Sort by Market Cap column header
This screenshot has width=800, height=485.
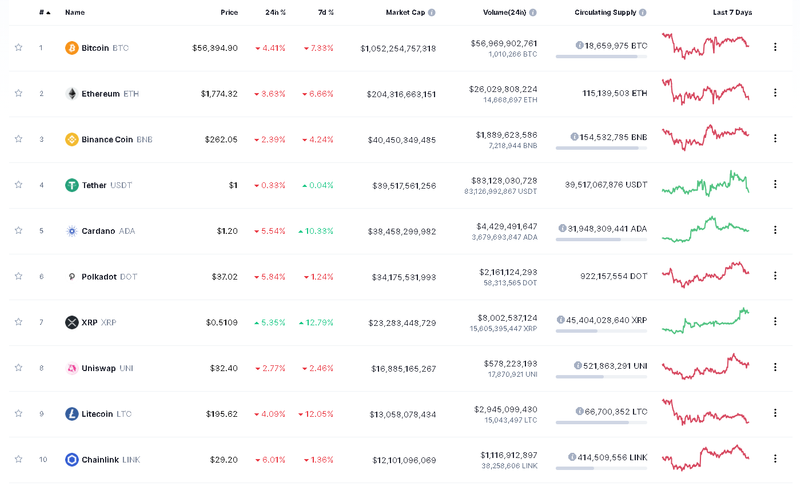point(405,12)
